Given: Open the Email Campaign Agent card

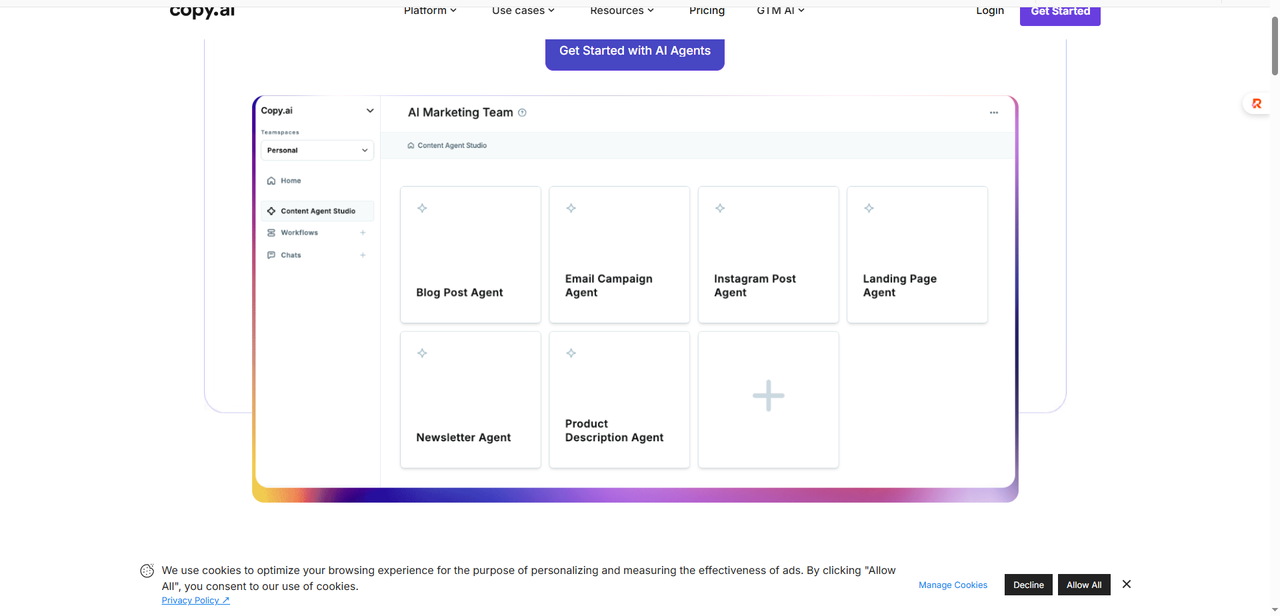Looking at the screenshot, I should tap(620, 255).
